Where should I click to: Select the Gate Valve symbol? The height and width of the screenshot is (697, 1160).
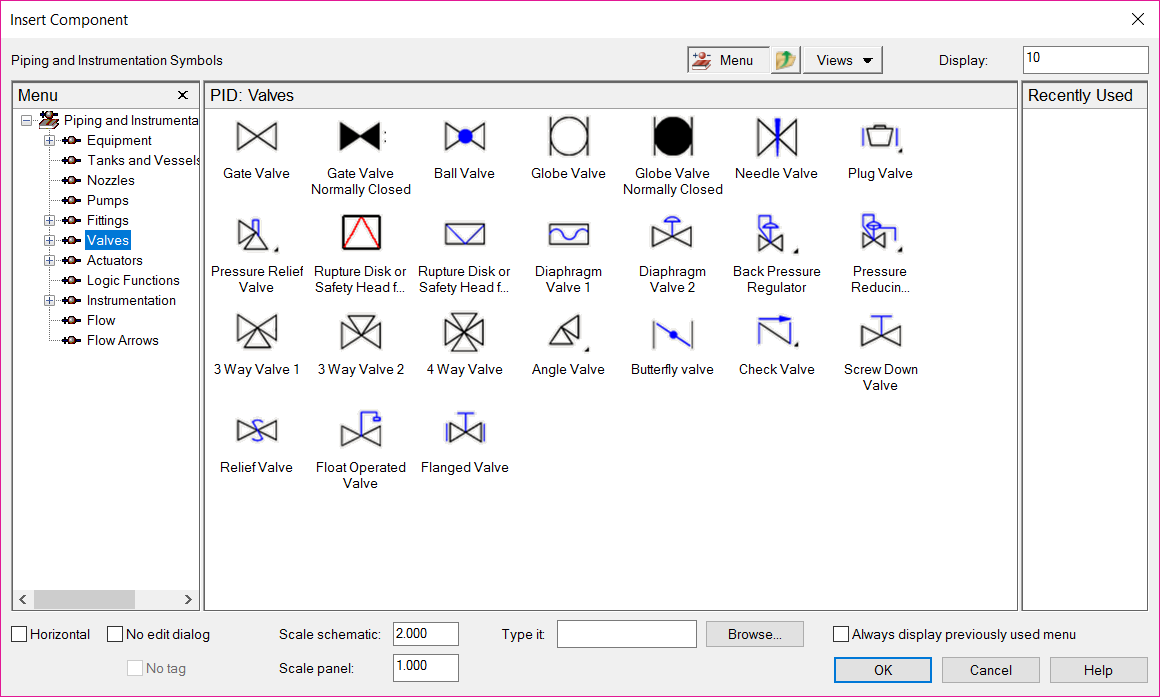256,137
